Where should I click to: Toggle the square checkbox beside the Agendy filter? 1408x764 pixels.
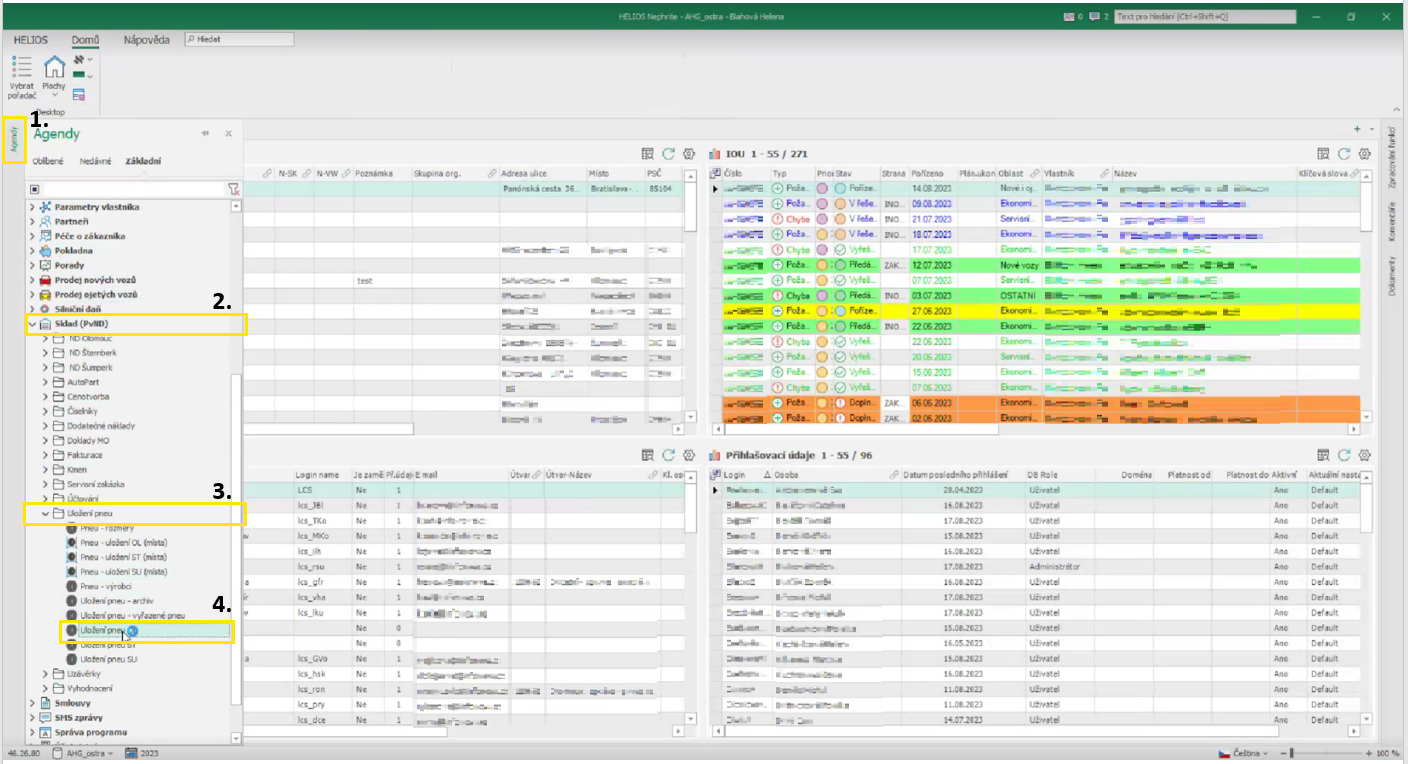[x=34, y=189]
